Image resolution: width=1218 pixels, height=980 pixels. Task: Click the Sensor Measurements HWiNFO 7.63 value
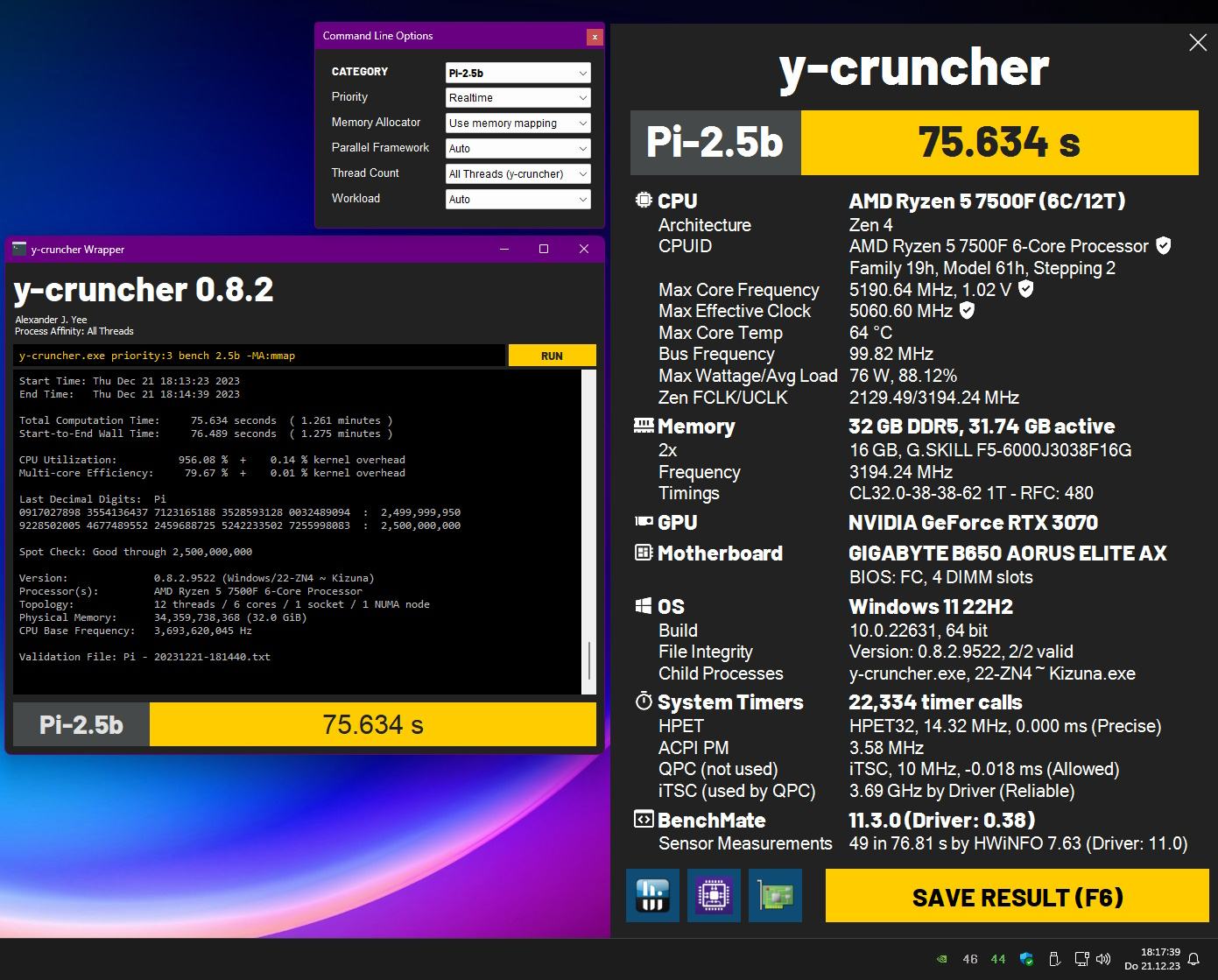tap(1018, 843)
